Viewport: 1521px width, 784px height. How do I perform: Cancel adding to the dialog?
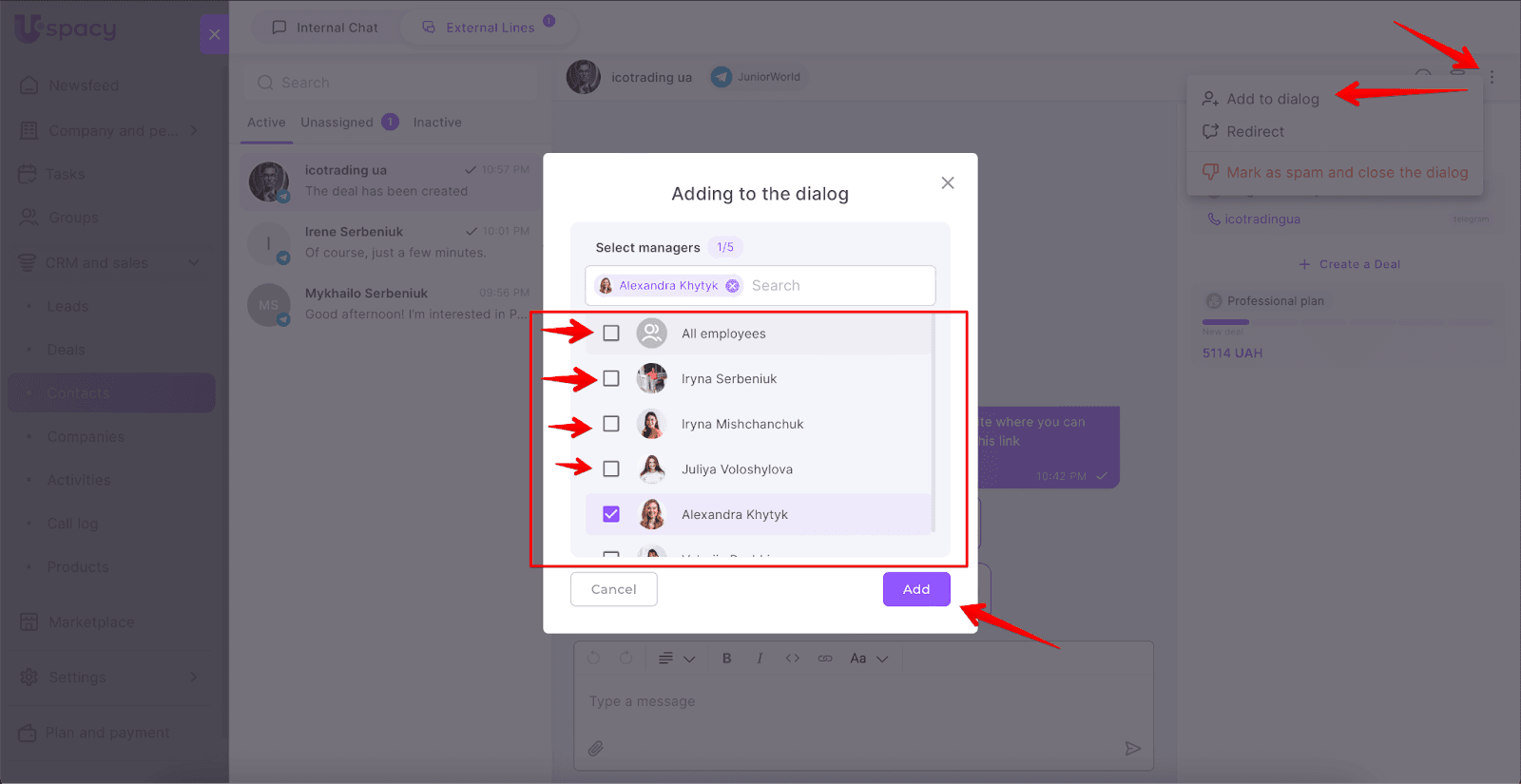[613, 589]
